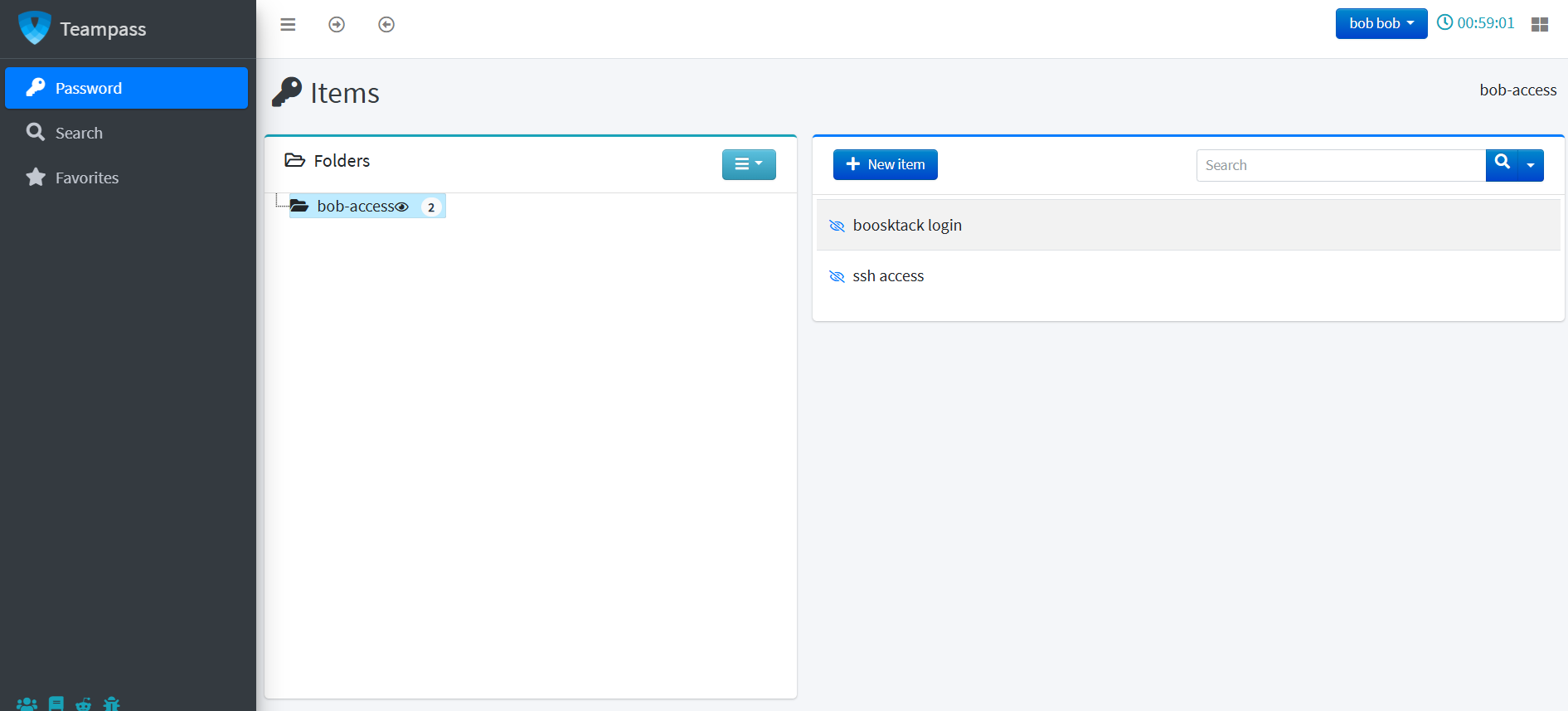This screenshot has height=711, width=1568.
Task: Open the Reddit icon in sidebar footer
Action: (x=84, y=704)
